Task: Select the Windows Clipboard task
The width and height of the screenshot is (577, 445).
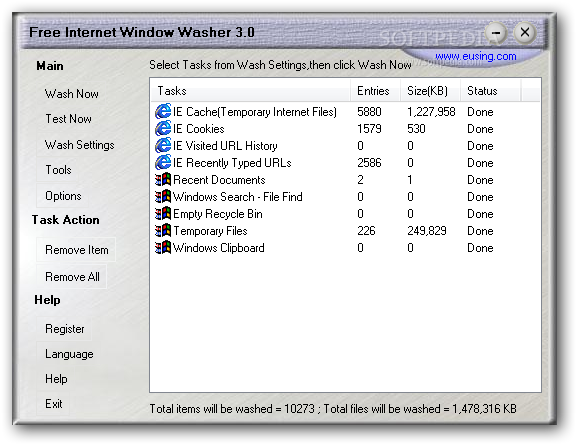Action: point(219,247)
